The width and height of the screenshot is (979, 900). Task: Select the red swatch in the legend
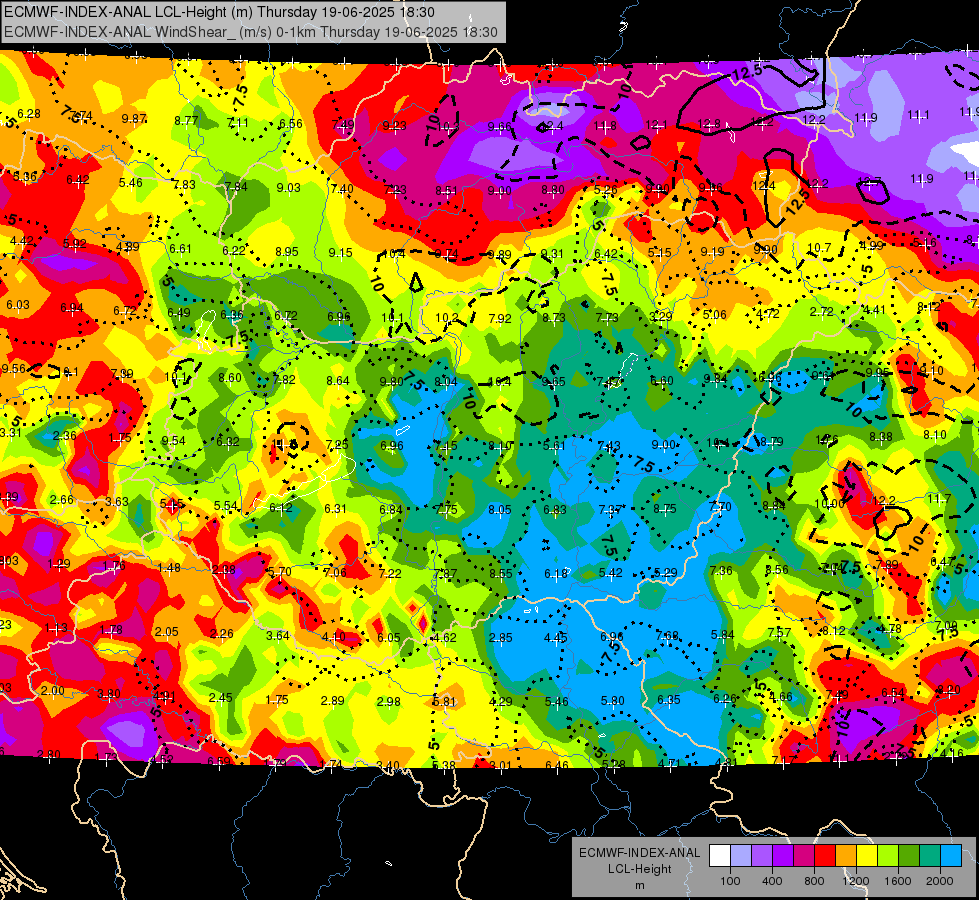825,856
